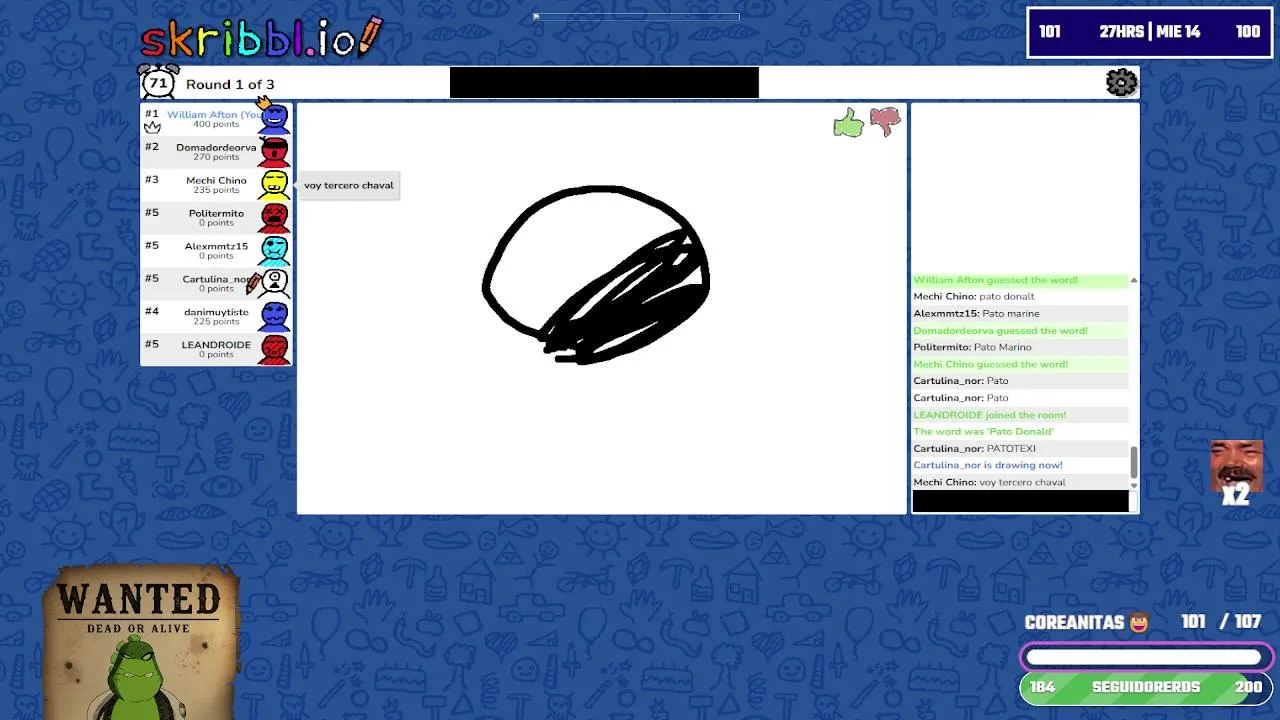
Task: Click the drawing canvas sketch
Action: [x=596, y=274]
